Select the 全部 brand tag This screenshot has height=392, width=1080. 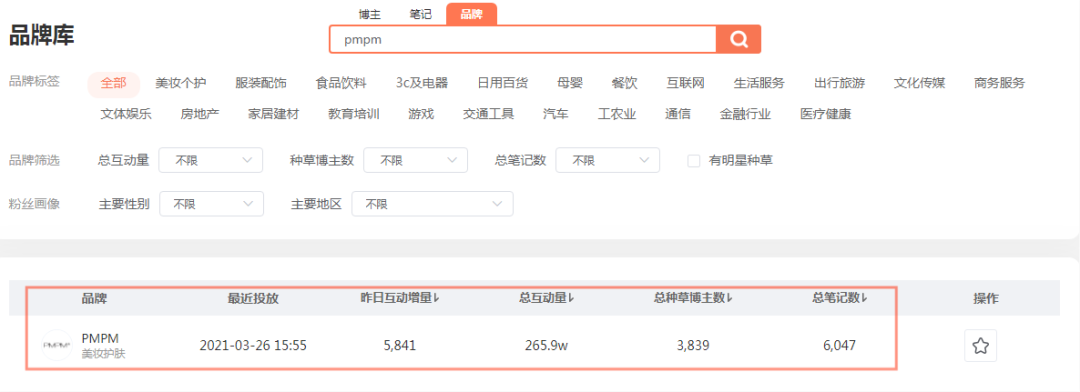pos(114,83)
